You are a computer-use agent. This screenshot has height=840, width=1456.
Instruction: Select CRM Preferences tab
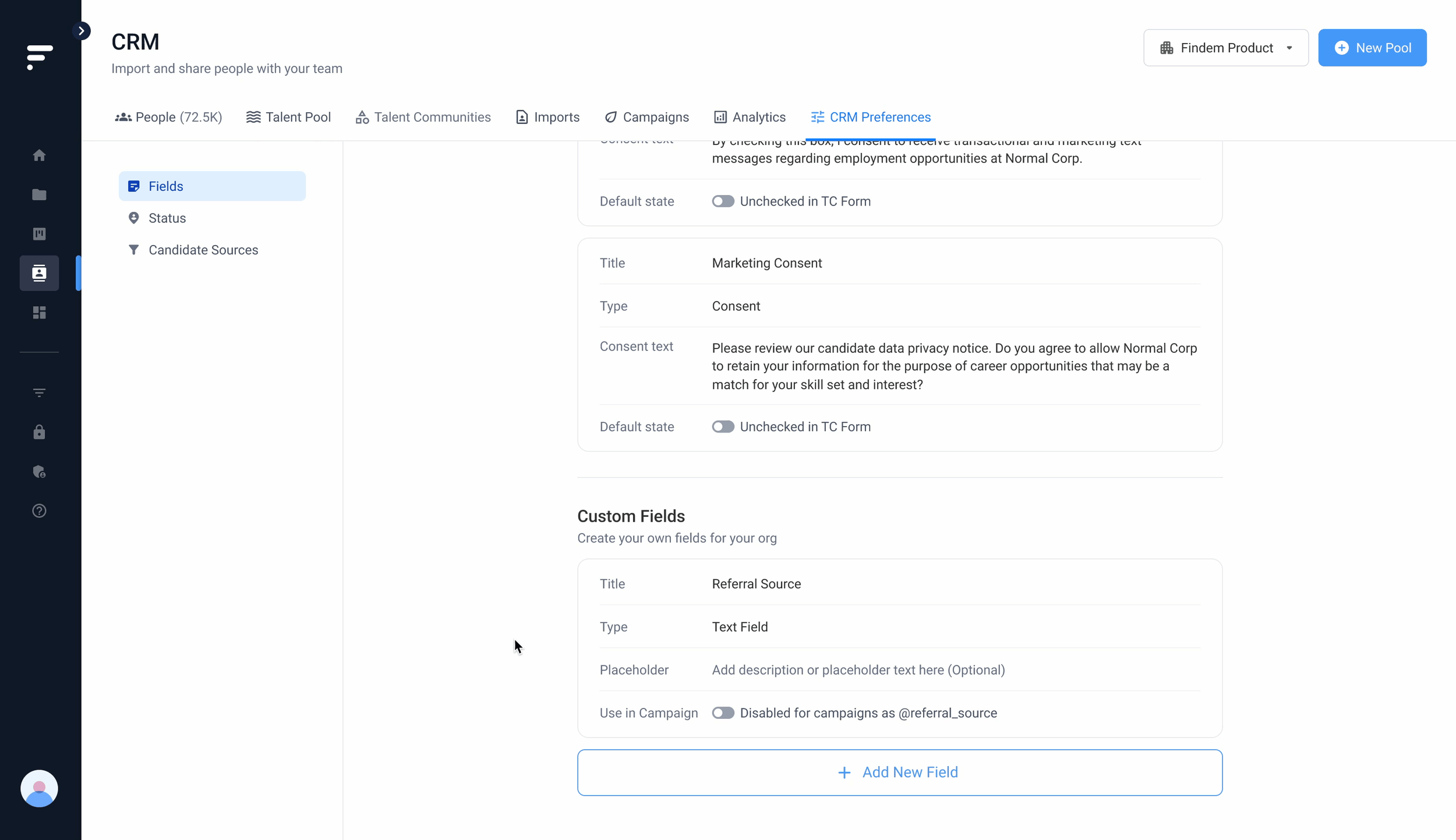(x=871, y=117)
